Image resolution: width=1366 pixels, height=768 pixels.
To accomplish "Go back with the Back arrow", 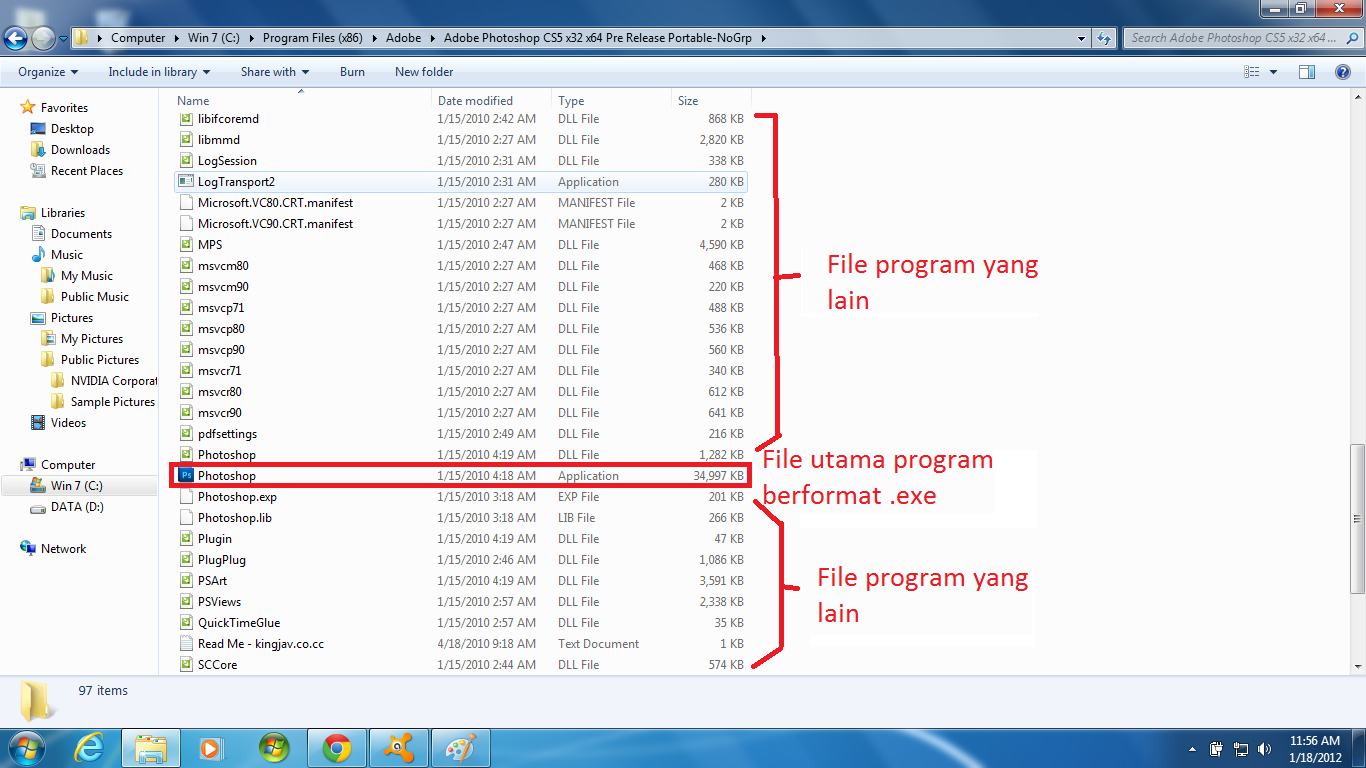I will click(x=15, y=38).
